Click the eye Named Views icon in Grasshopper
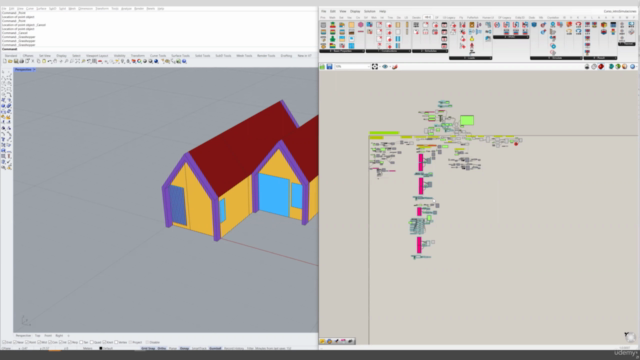This screenshot has width=640, height=360. tap(384, 67)
